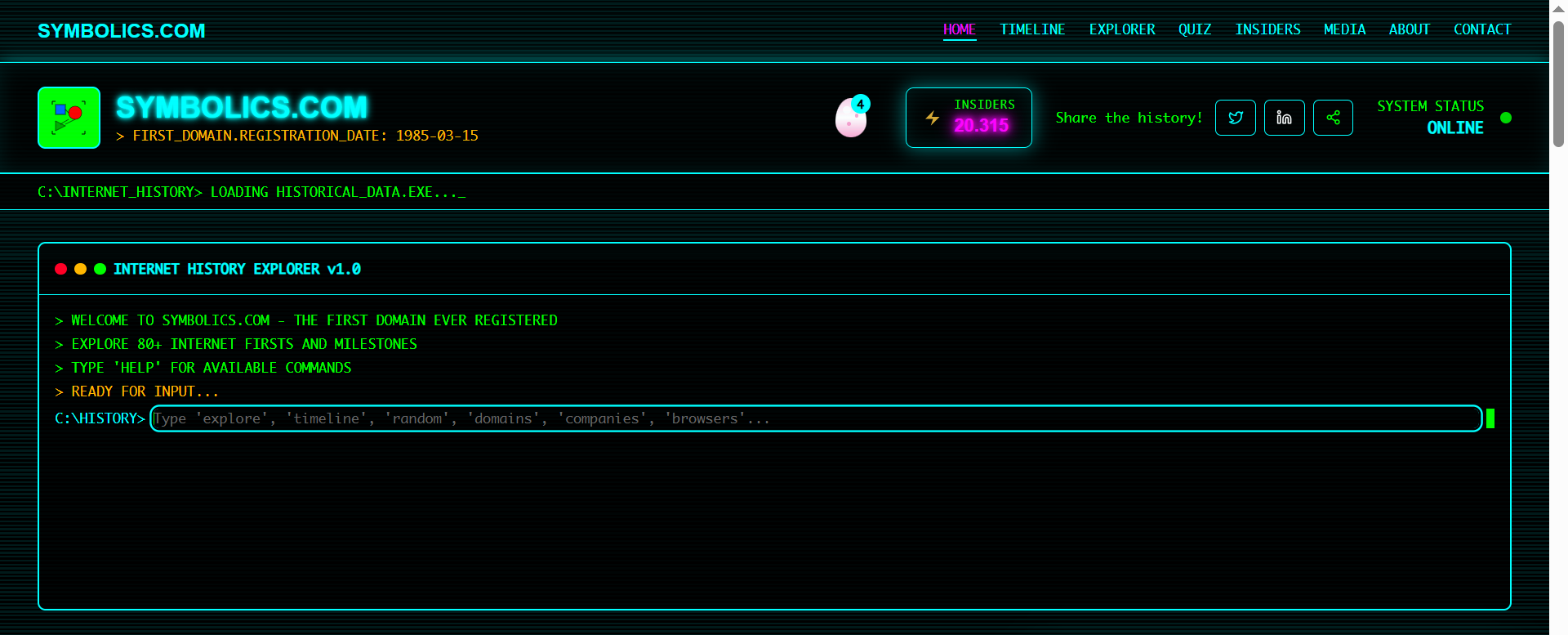
Task: Click the red dot in explorer title bar
Action: click(x=60, y=269)
